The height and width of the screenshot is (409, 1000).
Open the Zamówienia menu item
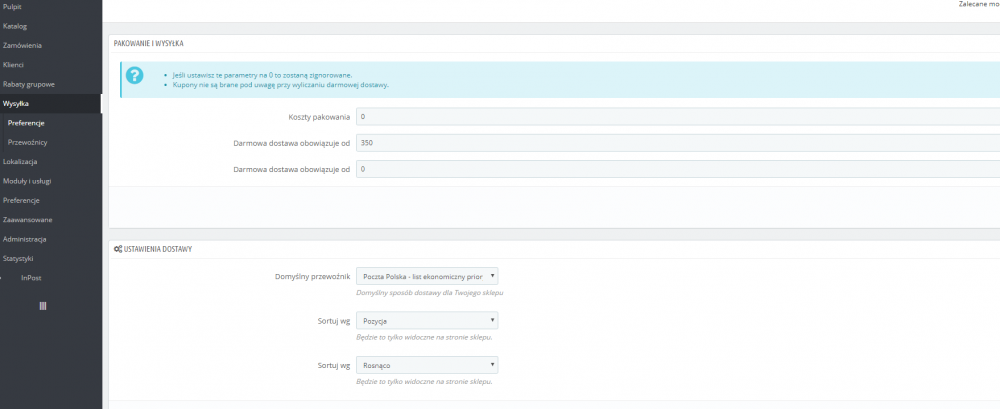(22, 45)
